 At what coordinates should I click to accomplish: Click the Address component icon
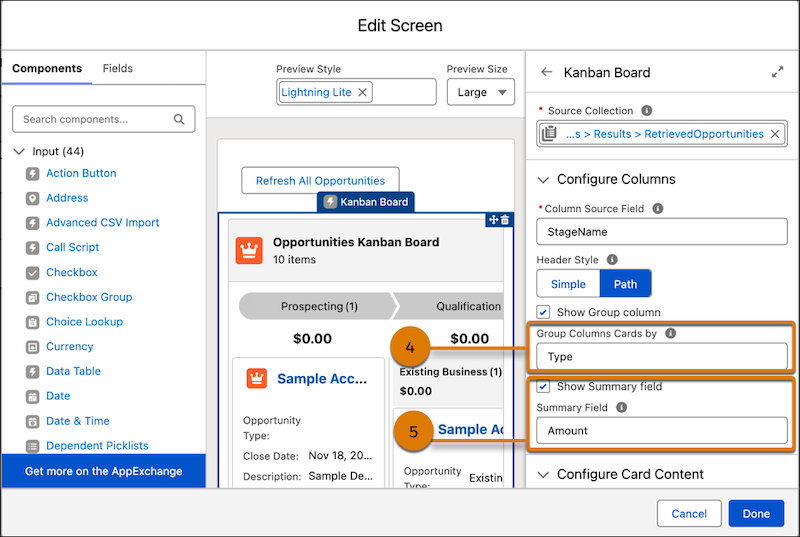click(x=32, y=198)
